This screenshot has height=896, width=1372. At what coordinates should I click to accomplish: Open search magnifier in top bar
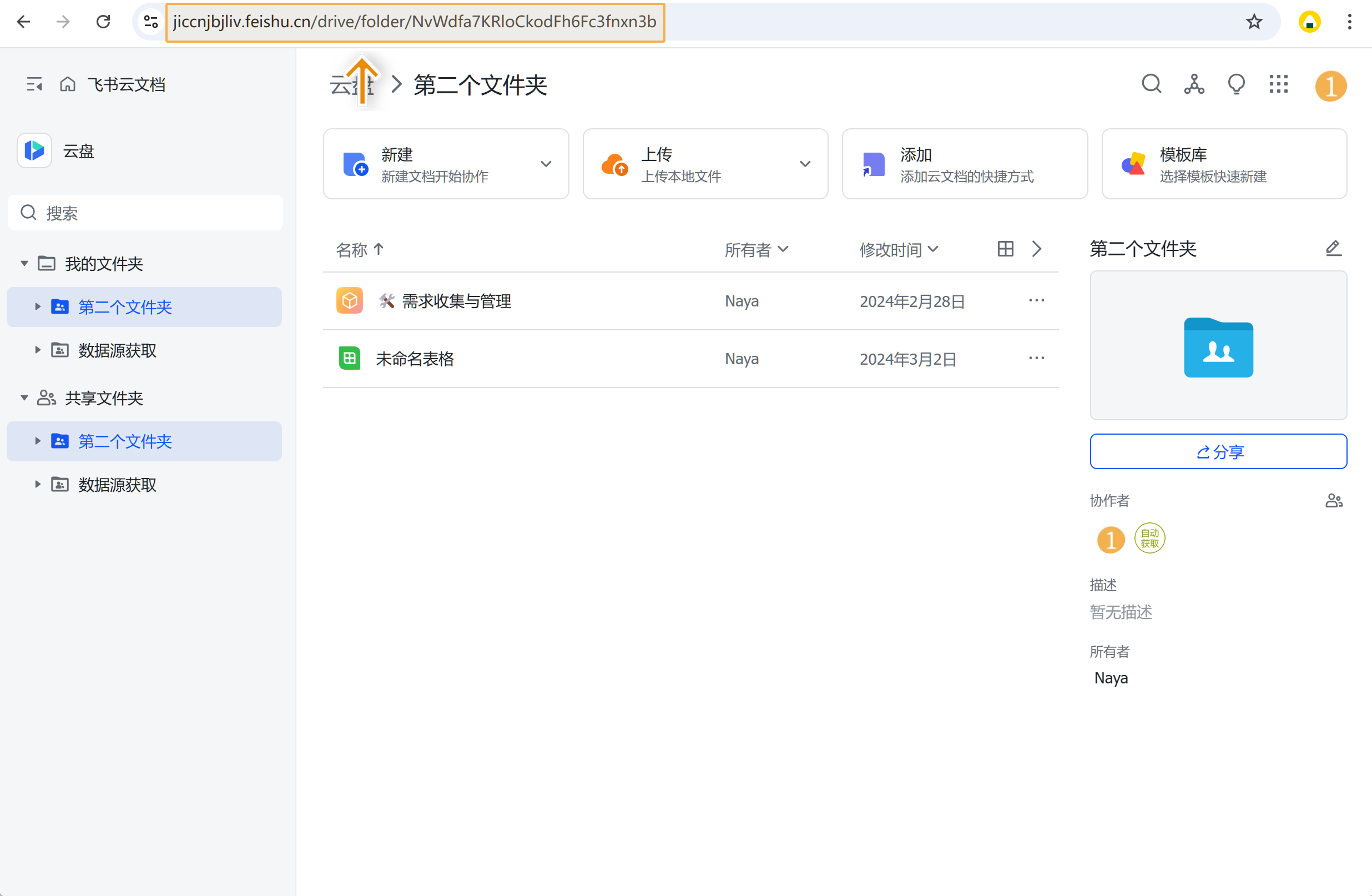tap(1151, 84)
